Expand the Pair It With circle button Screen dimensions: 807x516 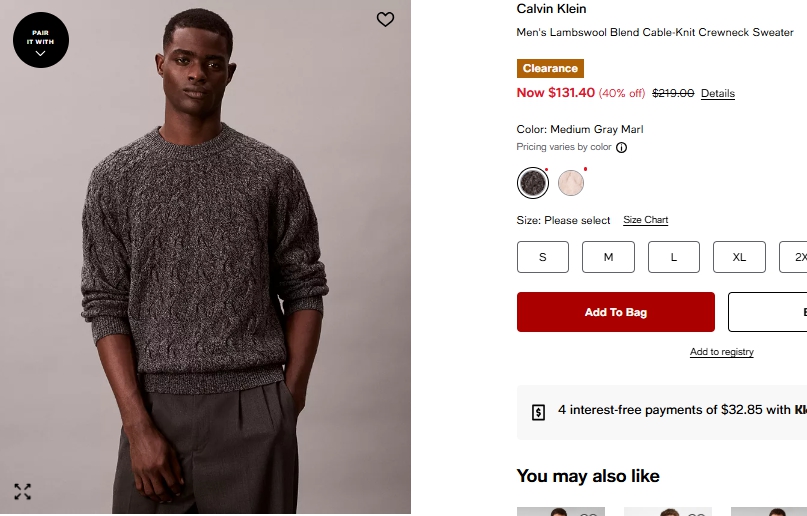point(40,40)
